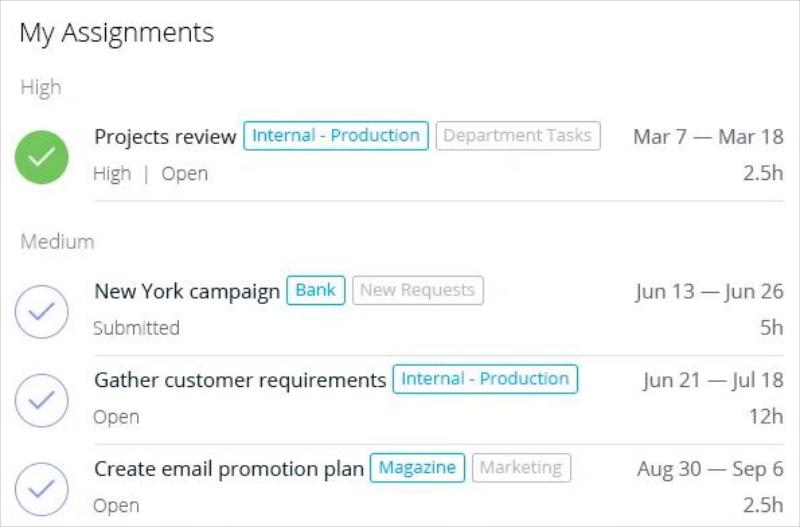Click the Marketing tag

[521, 468]
